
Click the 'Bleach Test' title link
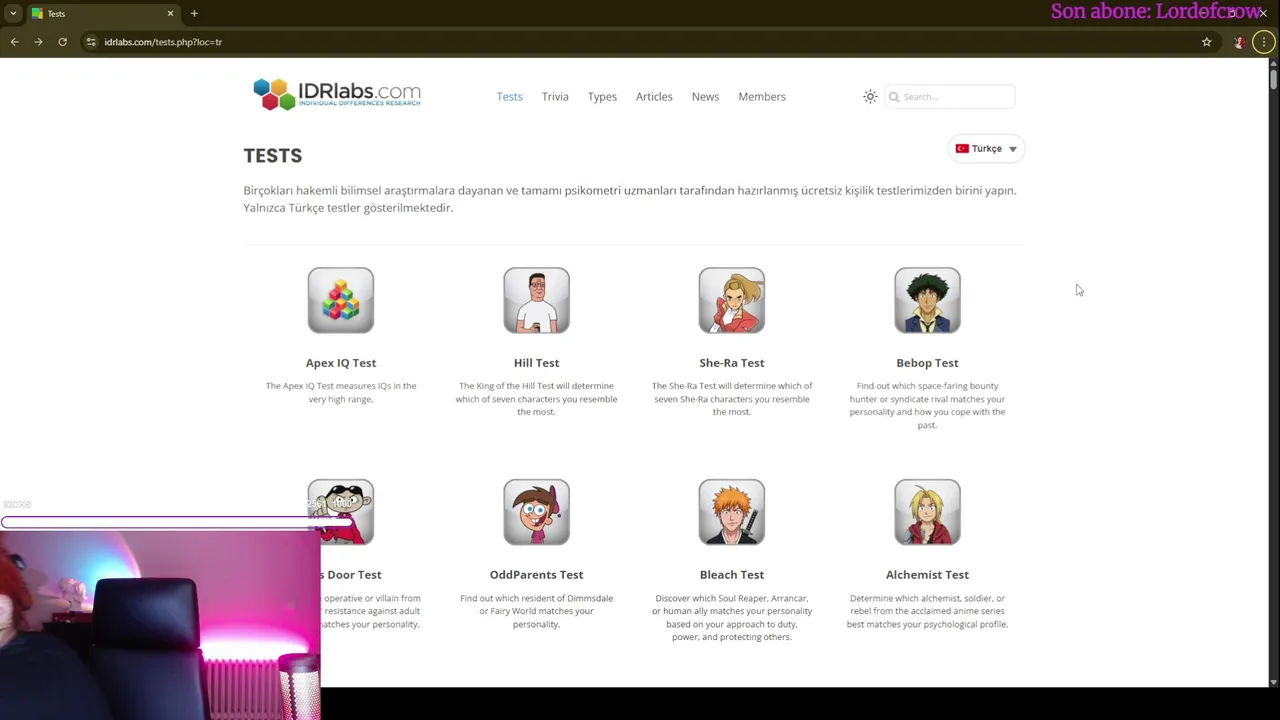732,575
